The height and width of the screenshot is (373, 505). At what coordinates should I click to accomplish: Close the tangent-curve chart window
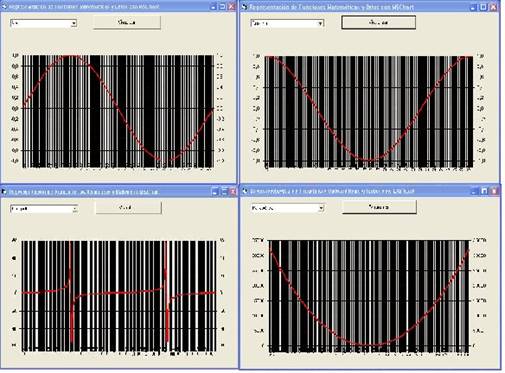pos(232,192)
